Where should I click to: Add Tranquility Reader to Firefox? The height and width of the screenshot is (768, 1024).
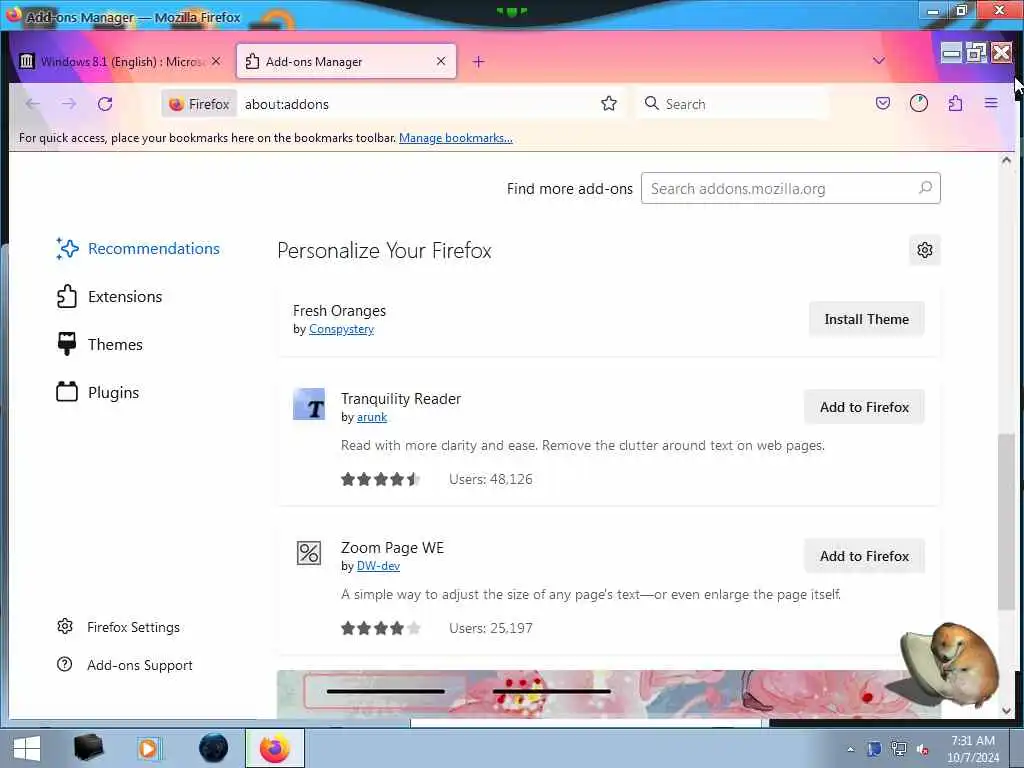[865, 407]
